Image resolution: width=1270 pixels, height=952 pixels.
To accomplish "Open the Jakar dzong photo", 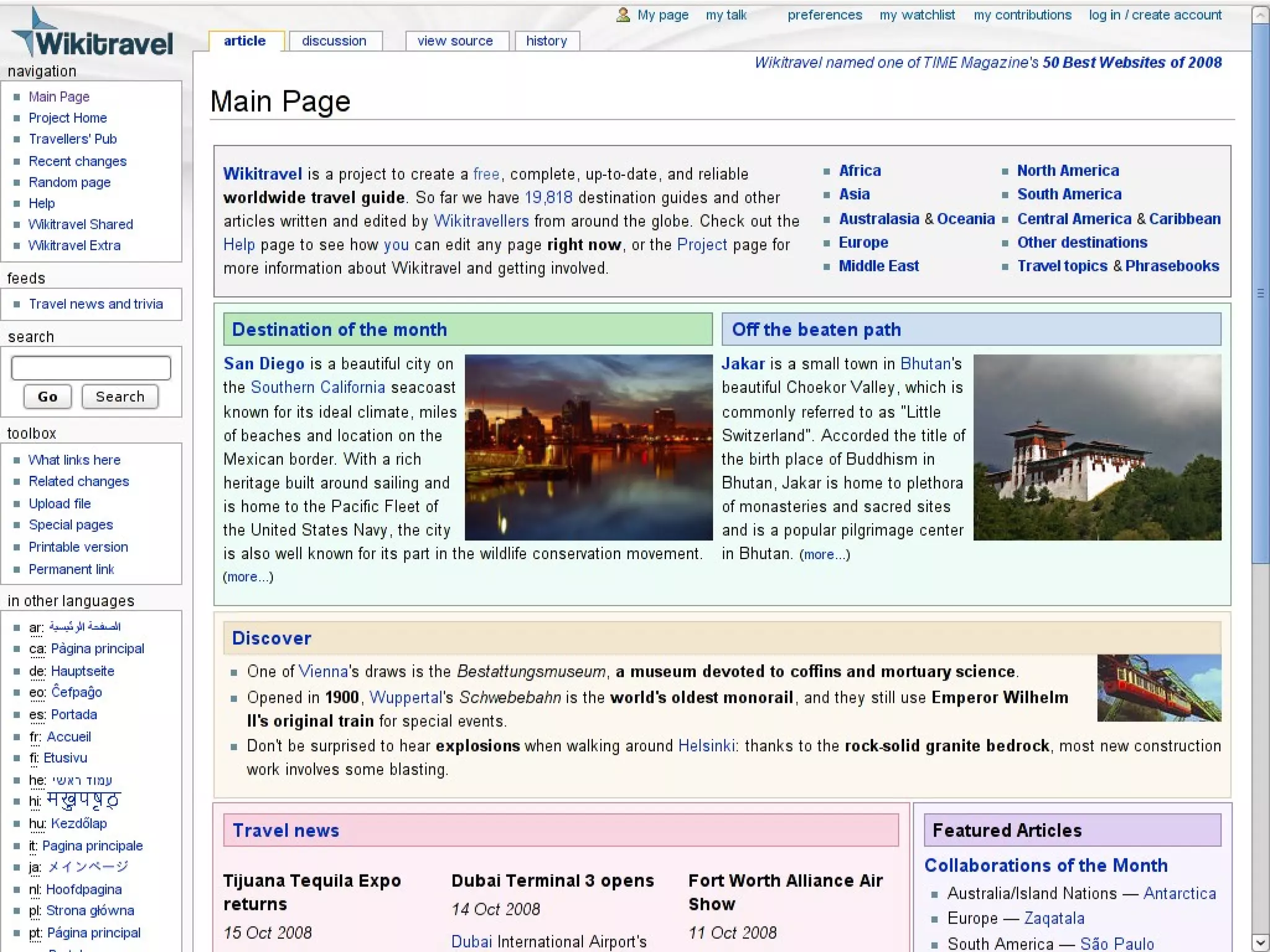I will coord(1096,447).
